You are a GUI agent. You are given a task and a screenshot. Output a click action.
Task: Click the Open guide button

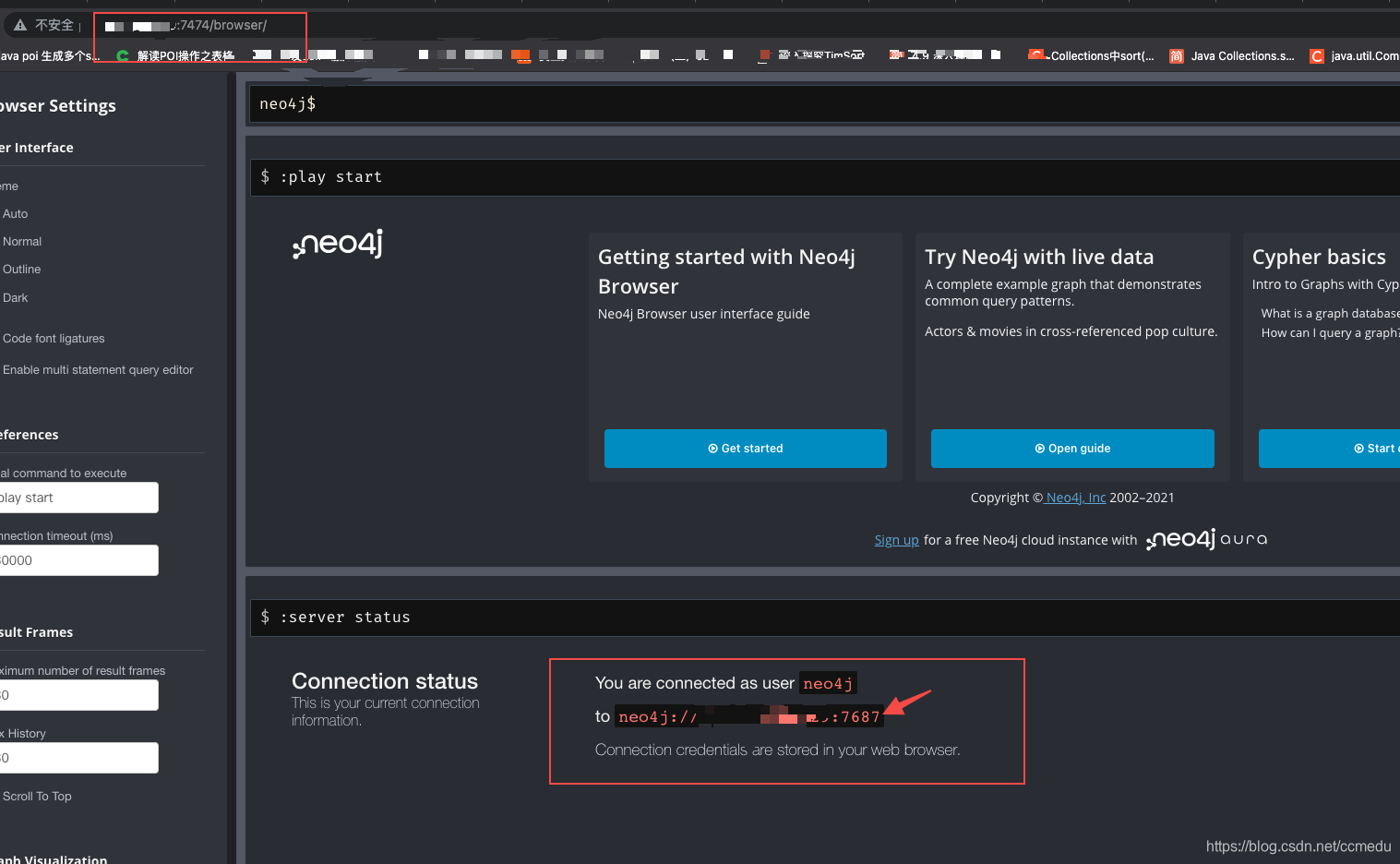(x=1071, y=449)
